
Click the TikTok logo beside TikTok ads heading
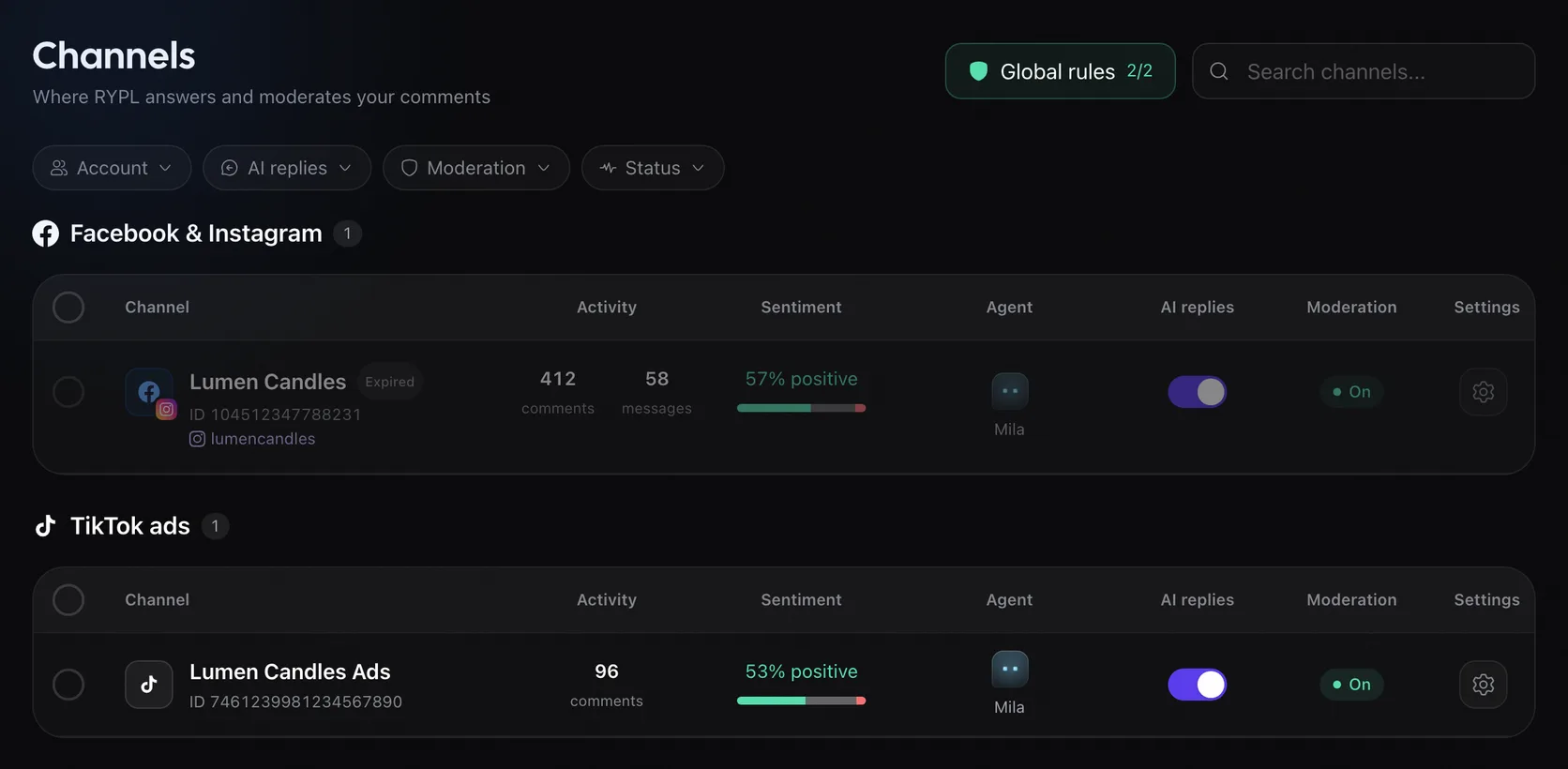pyautogui.click(x=45, y=526)
